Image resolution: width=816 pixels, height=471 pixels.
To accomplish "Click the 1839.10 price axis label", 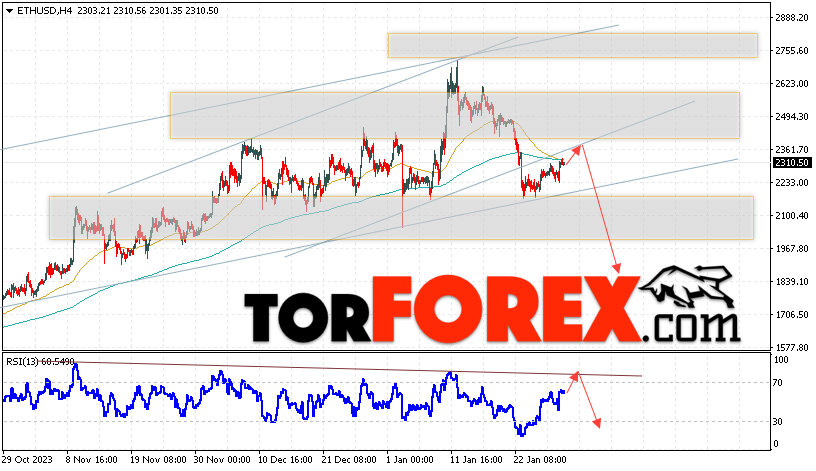I will point(792,282).
